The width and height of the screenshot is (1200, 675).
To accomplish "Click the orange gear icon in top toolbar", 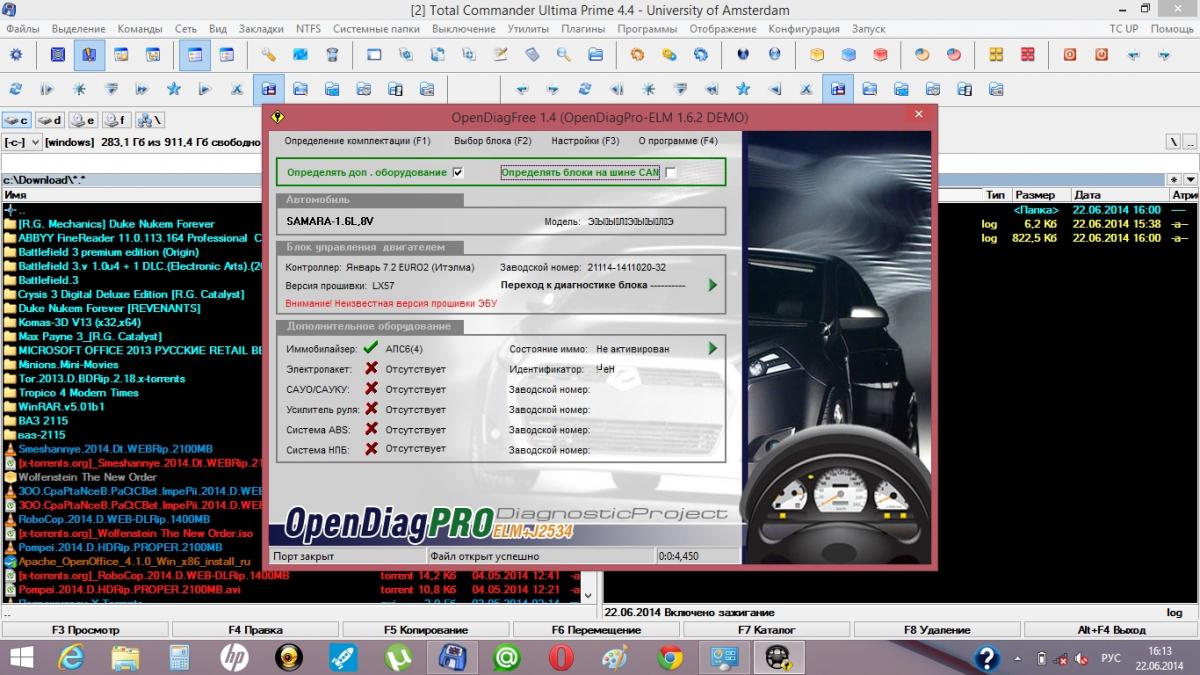I will (x=637, y=55).
